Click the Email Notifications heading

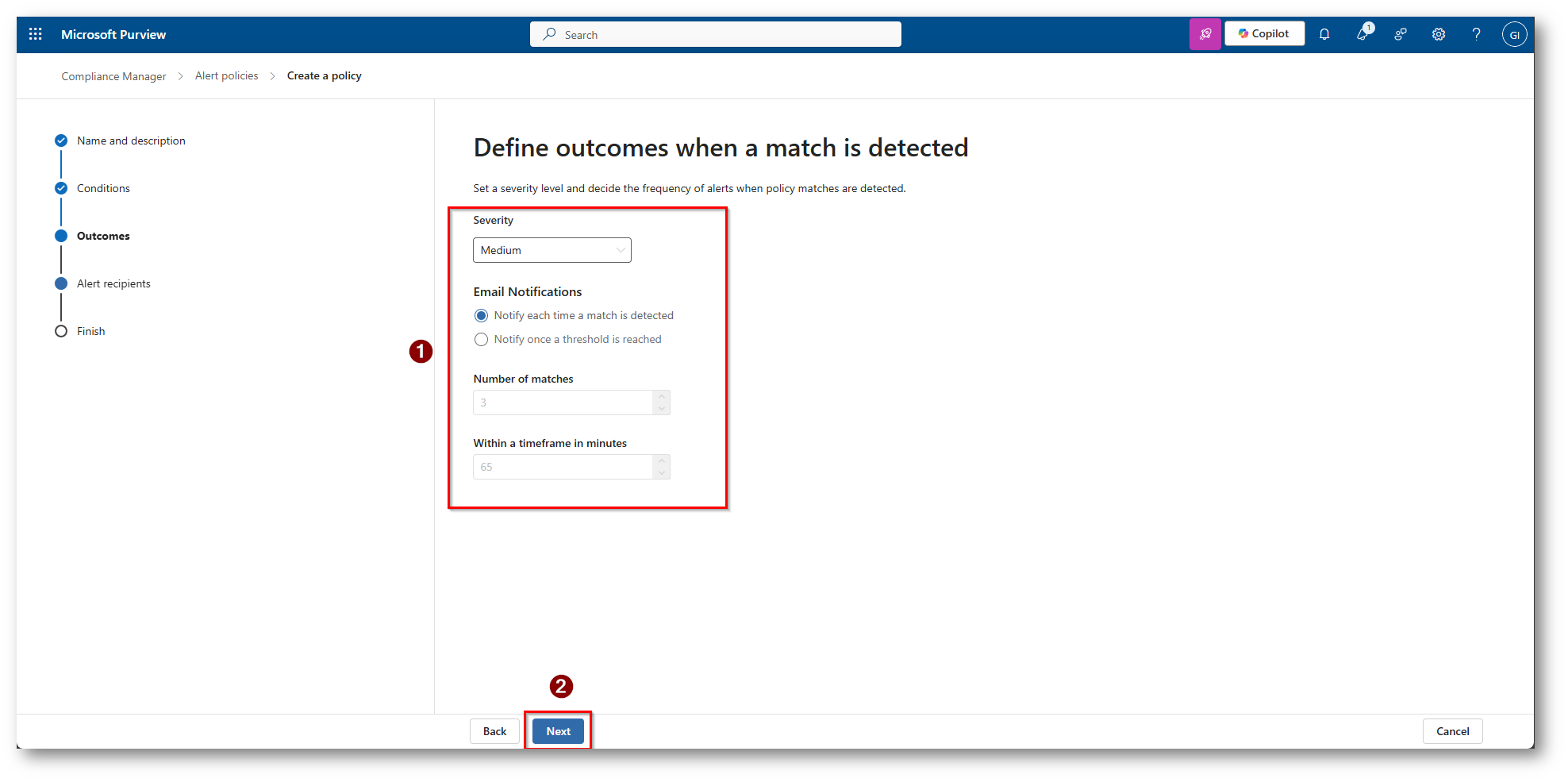coord(528,292)
